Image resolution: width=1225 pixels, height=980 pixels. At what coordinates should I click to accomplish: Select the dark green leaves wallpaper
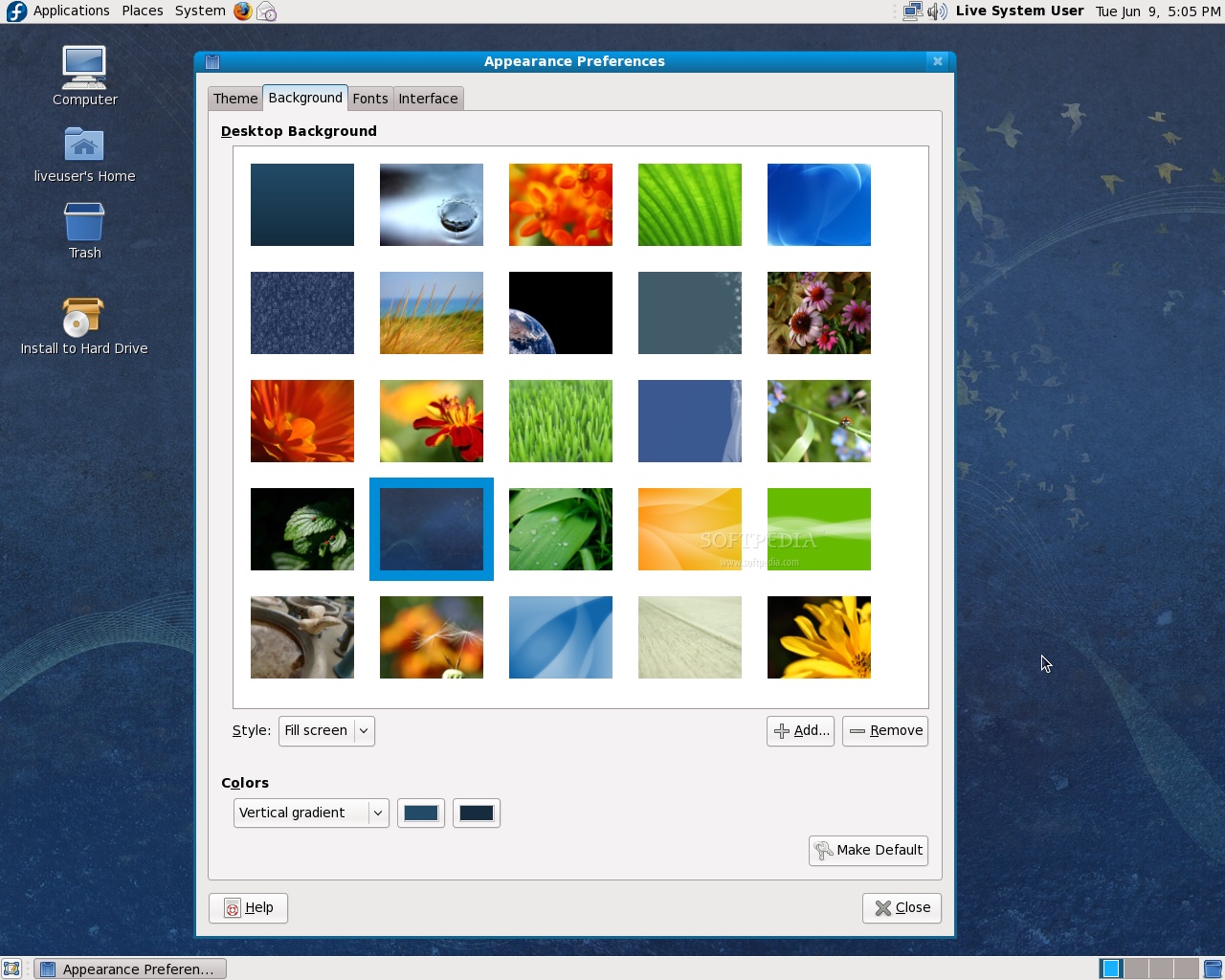pos(302,529)
